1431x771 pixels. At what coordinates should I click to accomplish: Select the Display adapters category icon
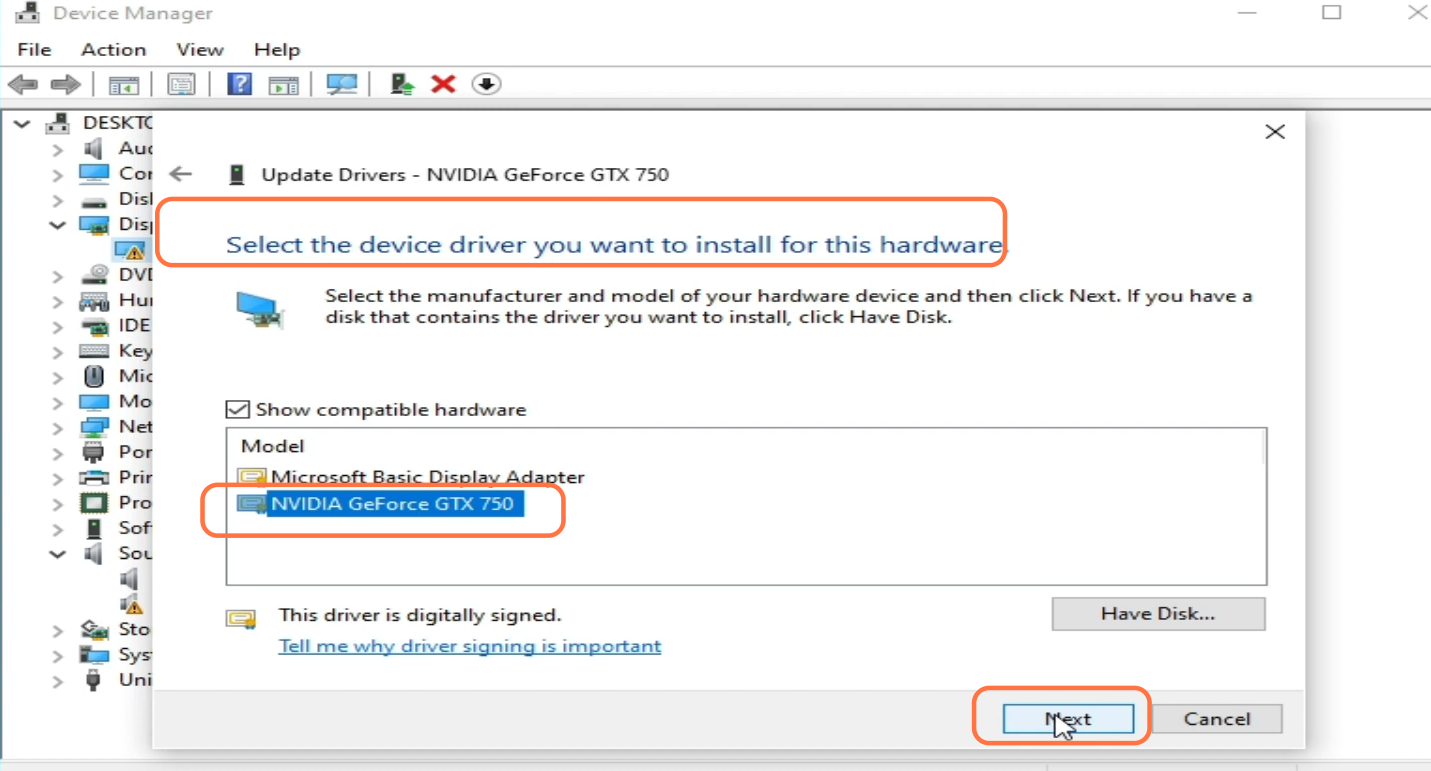pyautogui.click(x=94, y=224)
